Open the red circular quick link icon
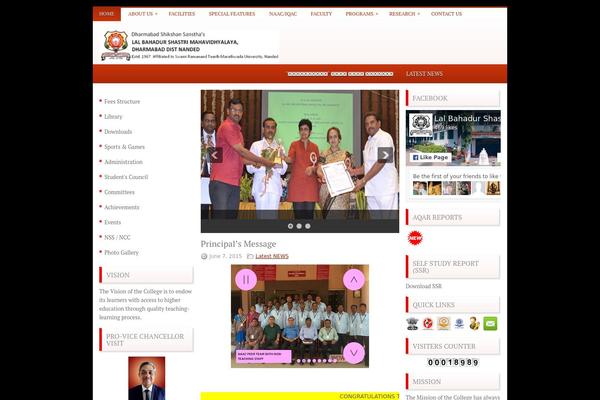The width and height of the screenshot is (600, 400). point(428,324)
